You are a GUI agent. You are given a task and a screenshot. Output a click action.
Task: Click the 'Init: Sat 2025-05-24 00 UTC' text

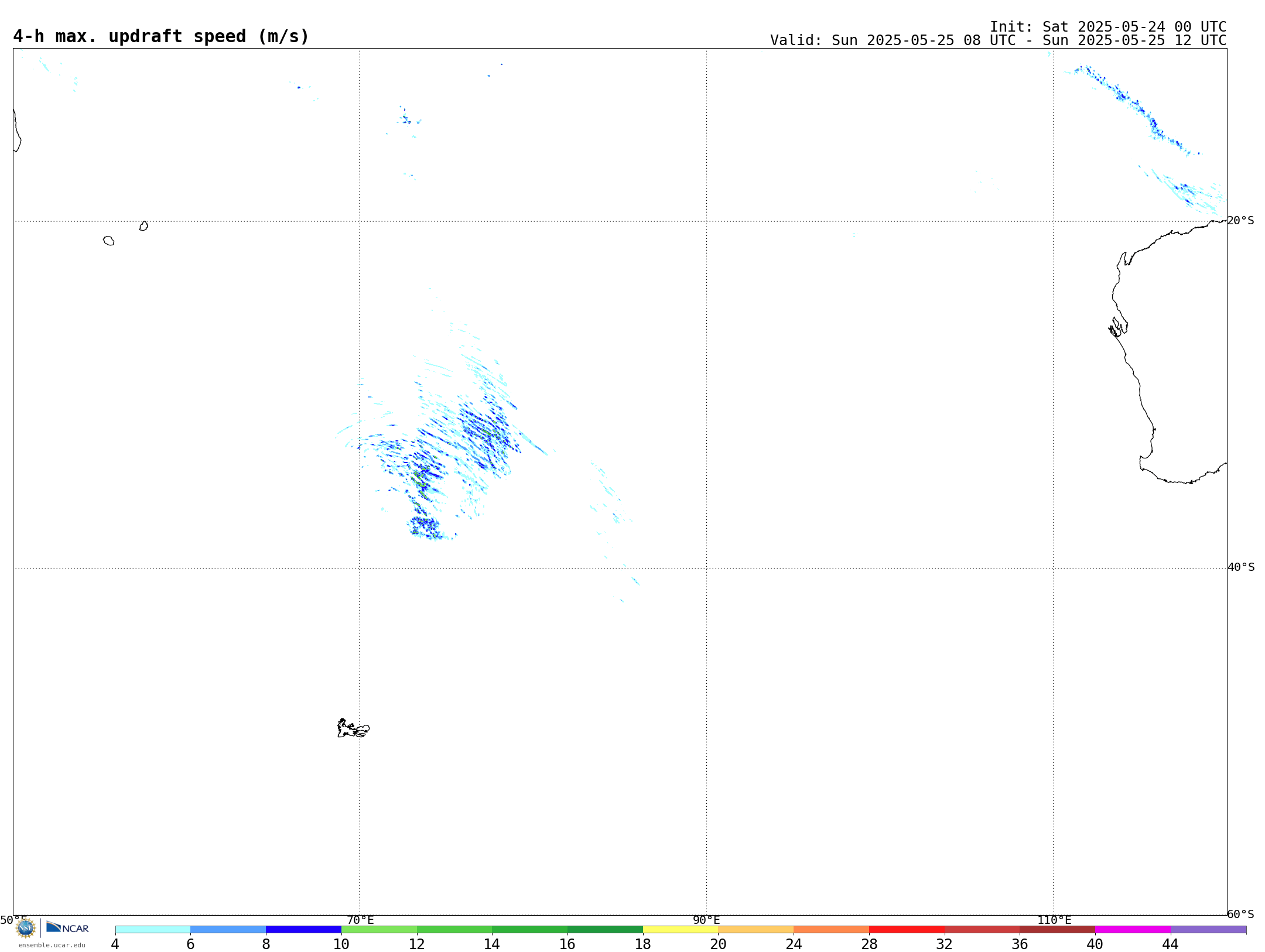pos(1108,27)
